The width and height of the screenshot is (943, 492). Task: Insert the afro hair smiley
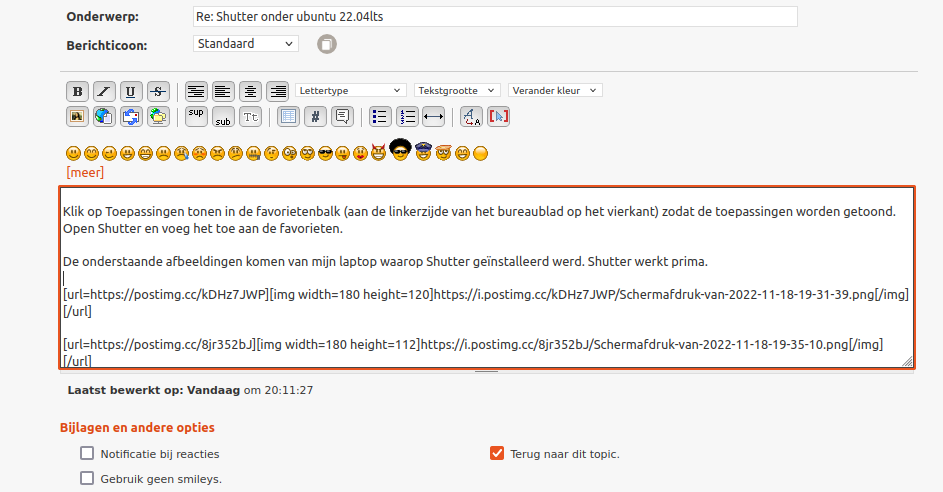click(401, 149)
